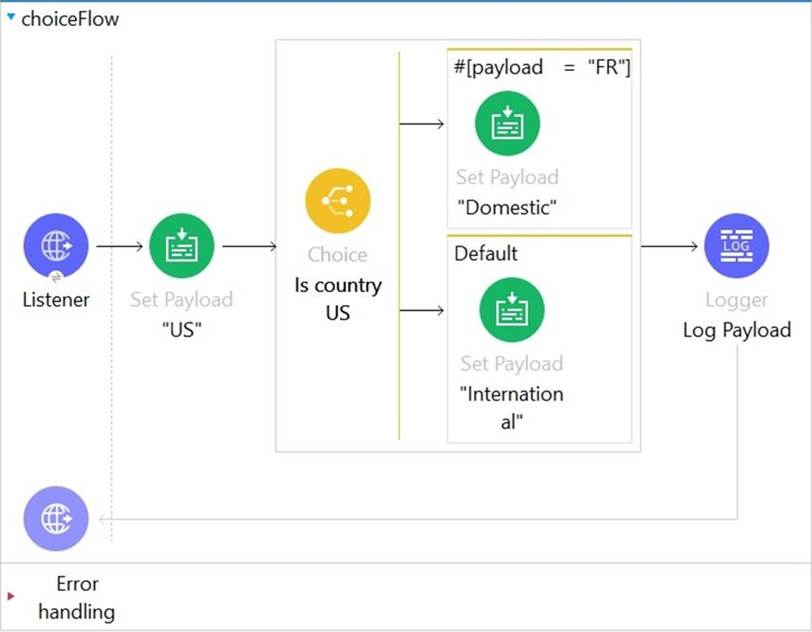Click the Error handling label
The image size is (812, 632).
coord(77,597)
